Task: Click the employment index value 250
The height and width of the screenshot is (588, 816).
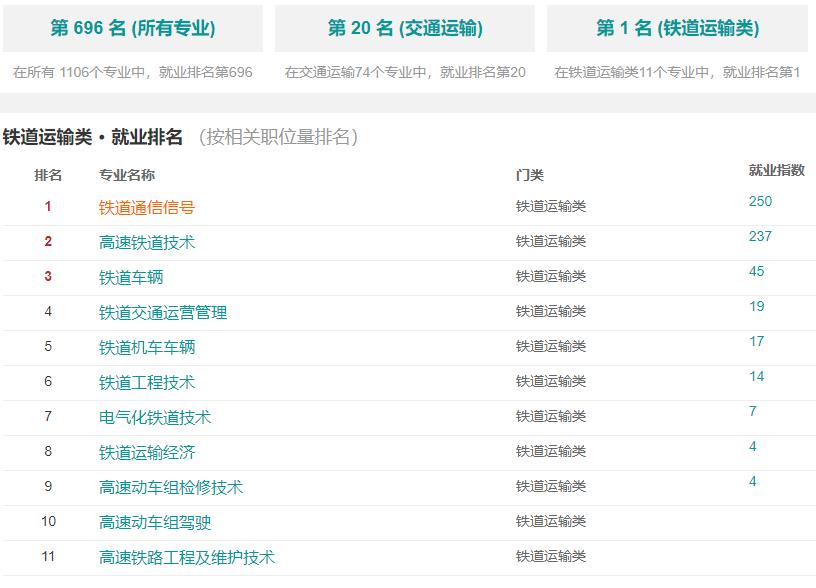Action: pos(760,202)
